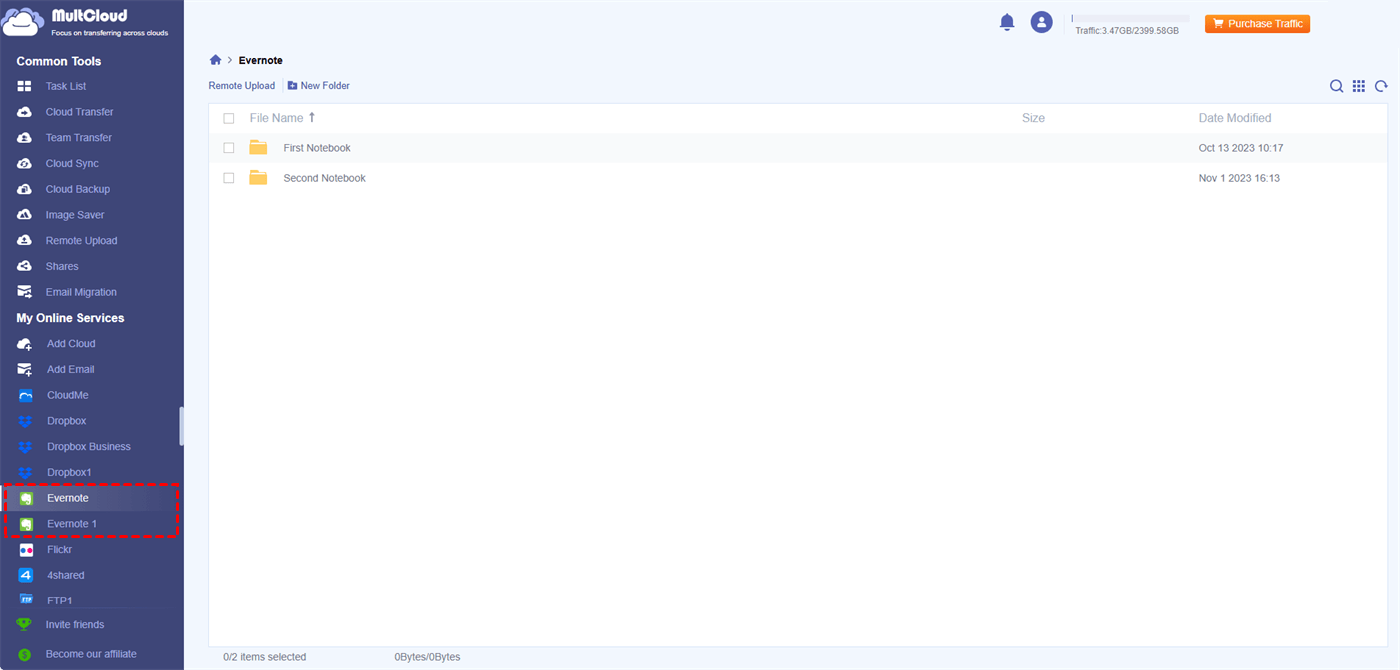
Task: Click the Invite friends trophy icon
Action: click(x=25, y=625)
